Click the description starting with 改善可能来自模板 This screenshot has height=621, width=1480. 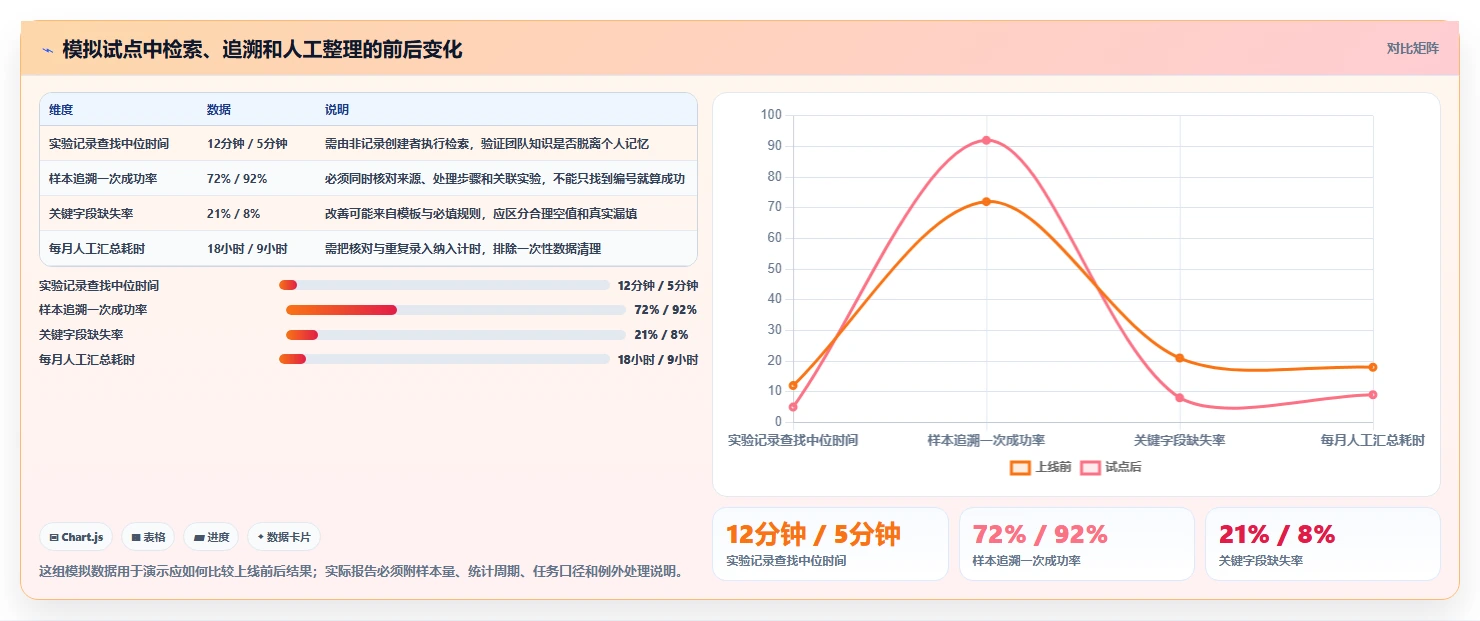pyautogui.click(x=481, y=213)
